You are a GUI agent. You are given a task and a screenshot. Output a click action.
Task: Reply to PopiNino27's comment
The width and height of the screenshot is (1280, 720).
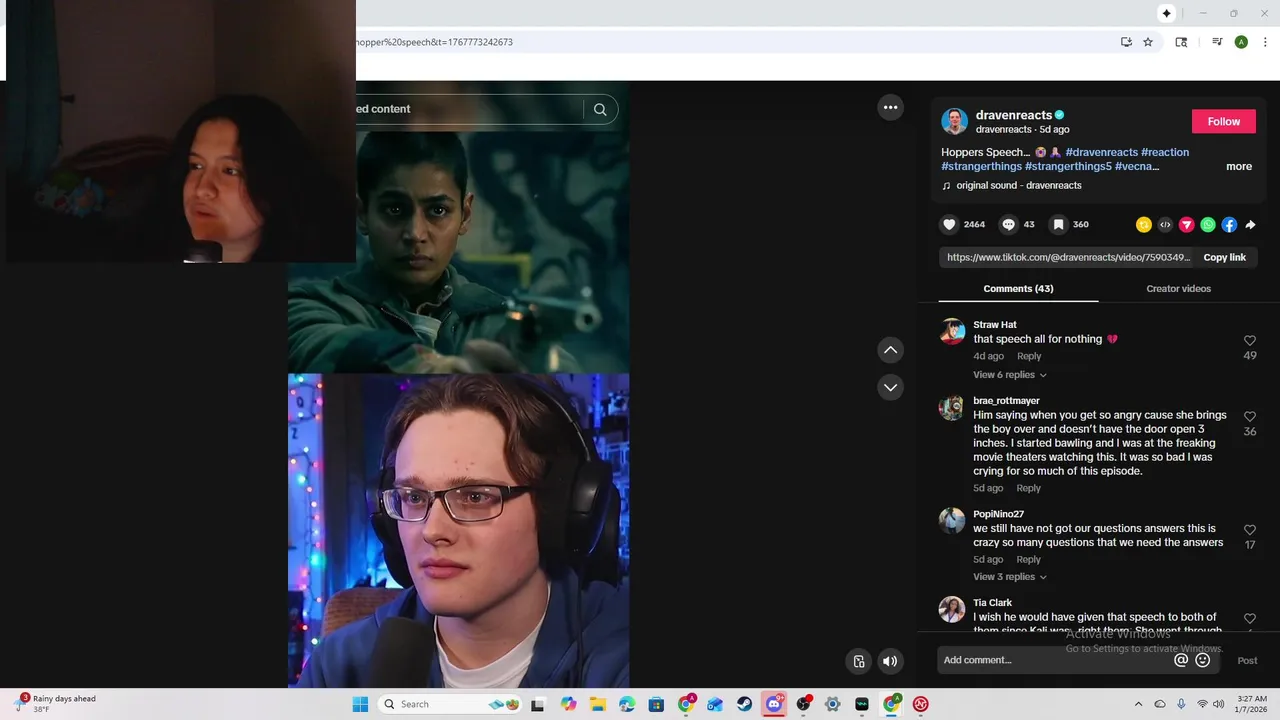click(1029, 560)
